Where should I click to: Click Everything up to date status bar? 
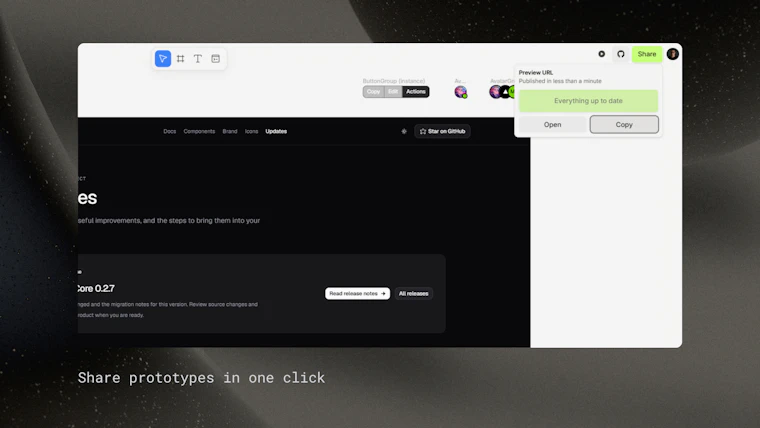tap(588, 101)
